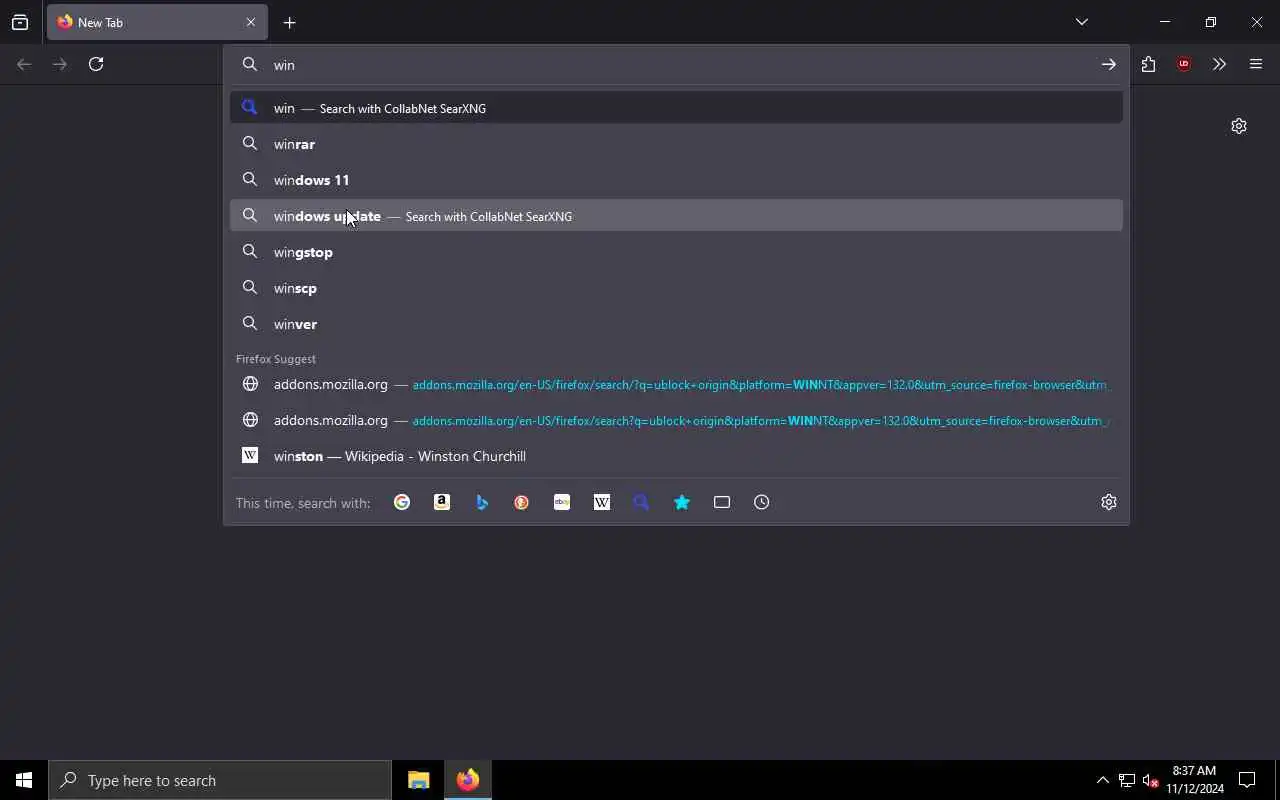Search this time with DuckDuckGo
The image size is (1280, 800).
point(522,502)
